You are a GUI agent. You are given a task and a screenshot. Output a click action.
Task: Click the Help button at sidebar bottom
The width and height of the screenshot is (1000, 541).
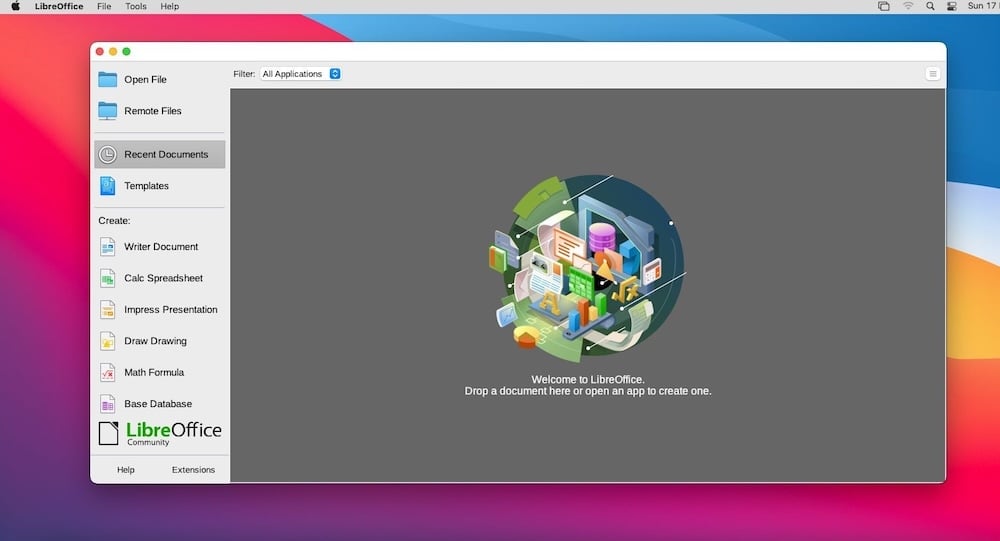126,470
